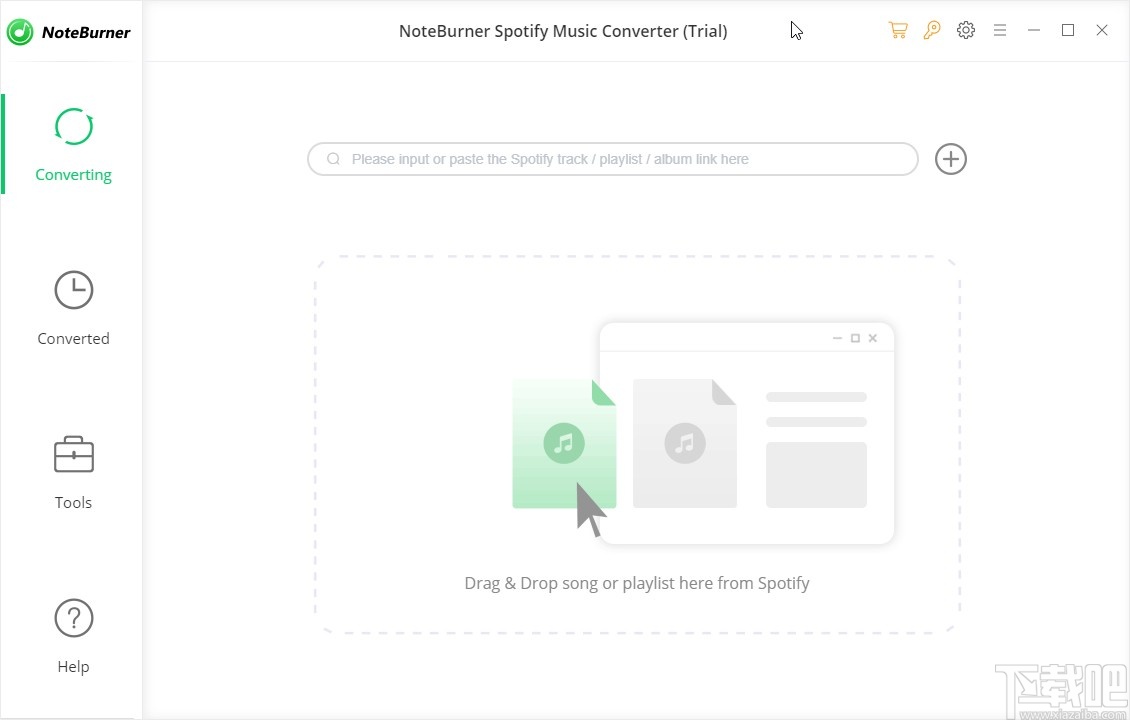Click the NoteBurner logo
This screenshot has width=1130, height=720.
point(70,31)
